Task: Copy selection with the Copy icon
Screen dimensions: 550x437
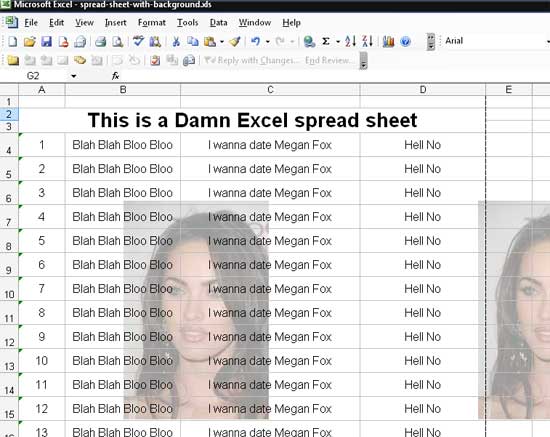Action: click(x=193, y=42)
